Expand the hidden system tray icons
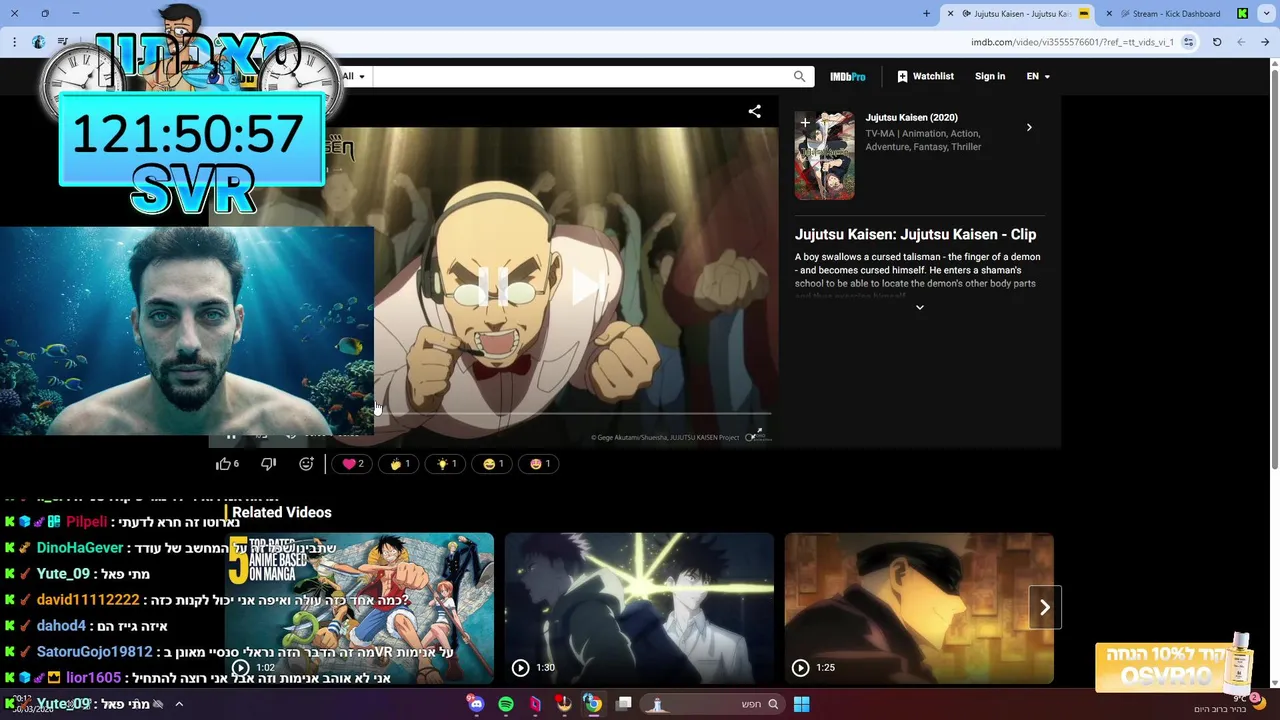The image size is (1280, 720). [x=179, y=704]
